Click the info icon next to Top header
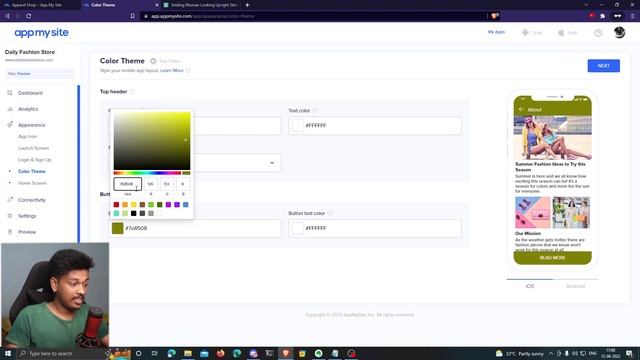Viewport: 640px width, 360px height. tap(132, 92)
